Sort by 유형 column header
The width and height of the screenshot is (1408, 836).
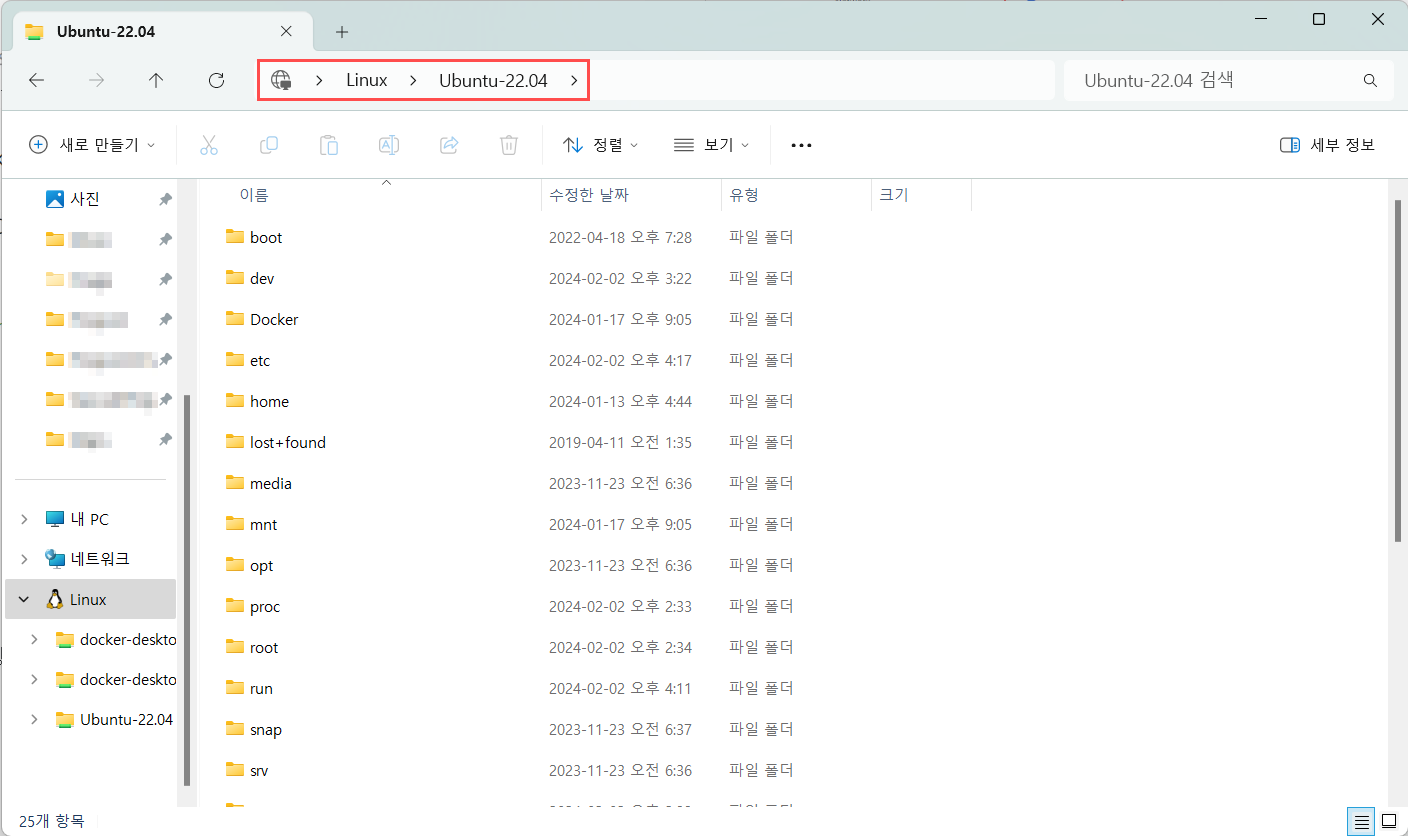click(744, 195)
